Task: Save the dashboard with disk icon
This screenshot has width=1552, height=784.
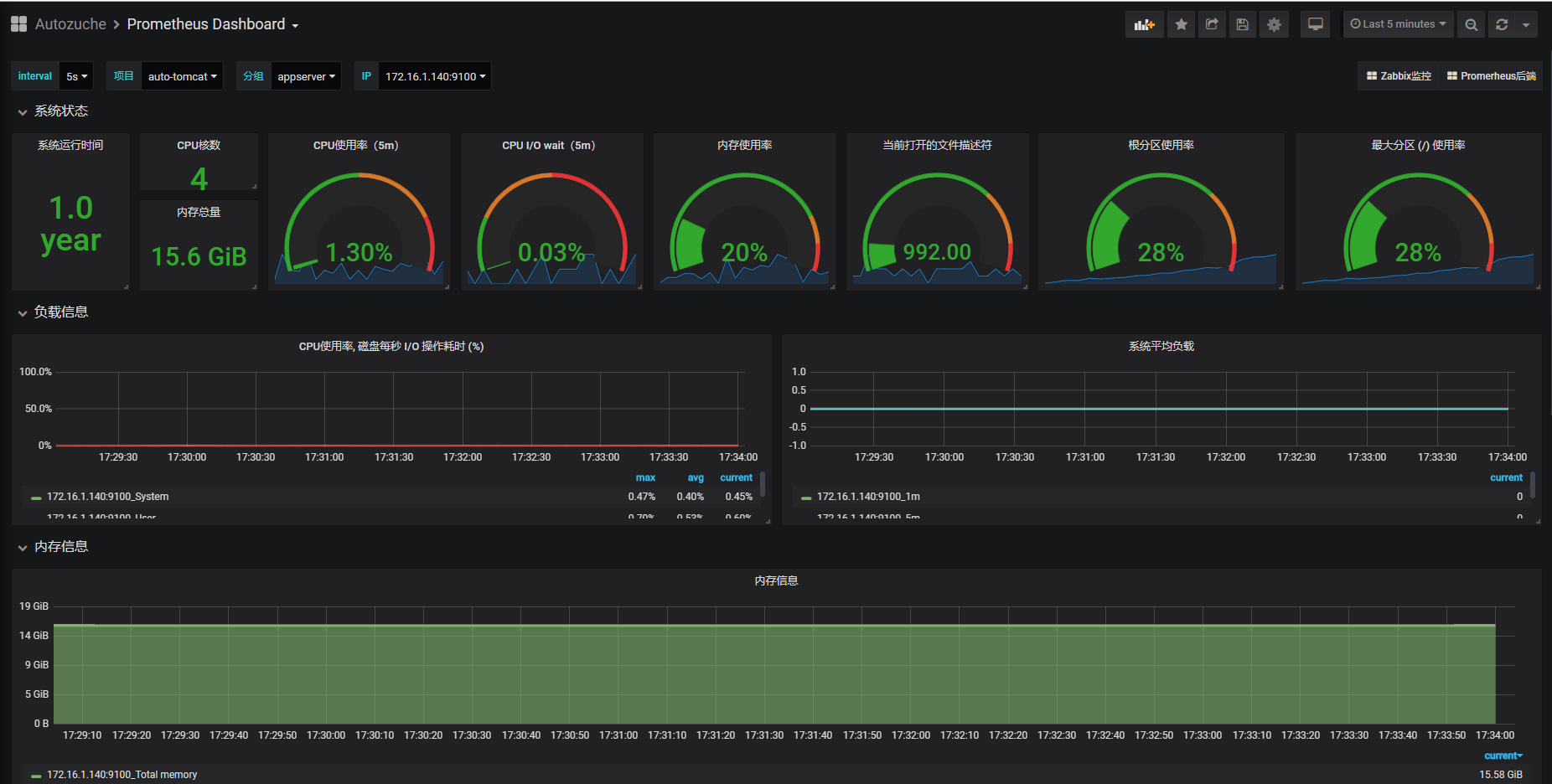Action: click(x=1243, y=24)
